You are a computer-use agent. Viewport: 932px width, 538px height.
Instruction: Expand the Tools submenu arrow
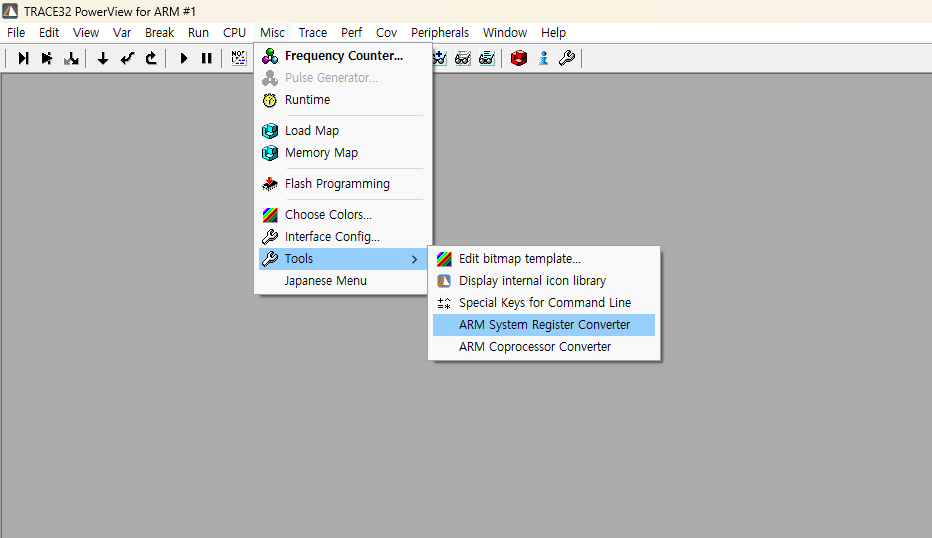[x=414, y=259]
